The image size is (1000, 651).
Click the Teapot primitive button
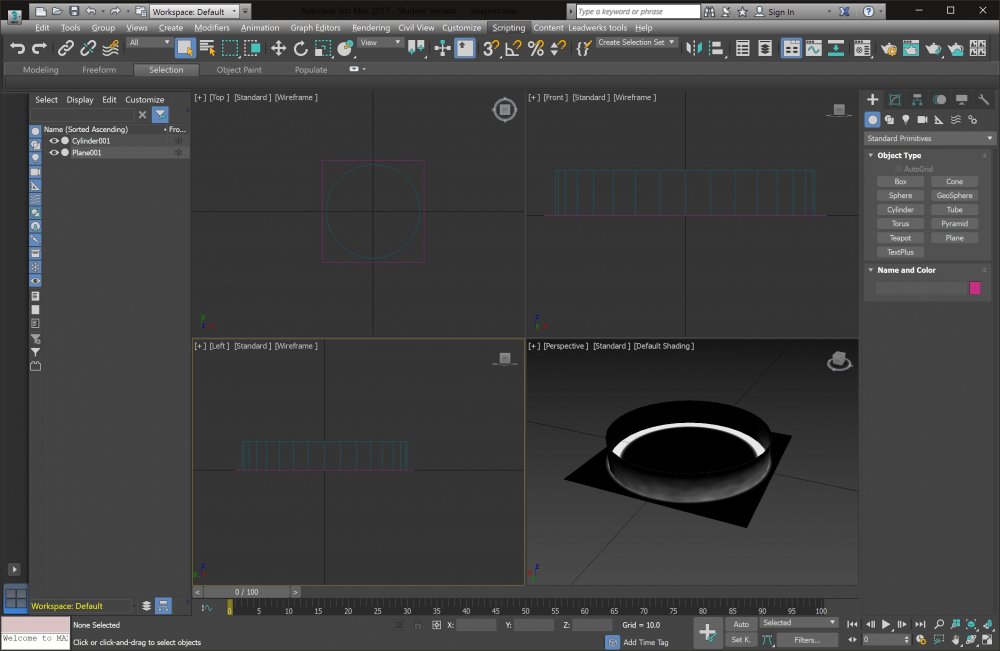point(900,238)
